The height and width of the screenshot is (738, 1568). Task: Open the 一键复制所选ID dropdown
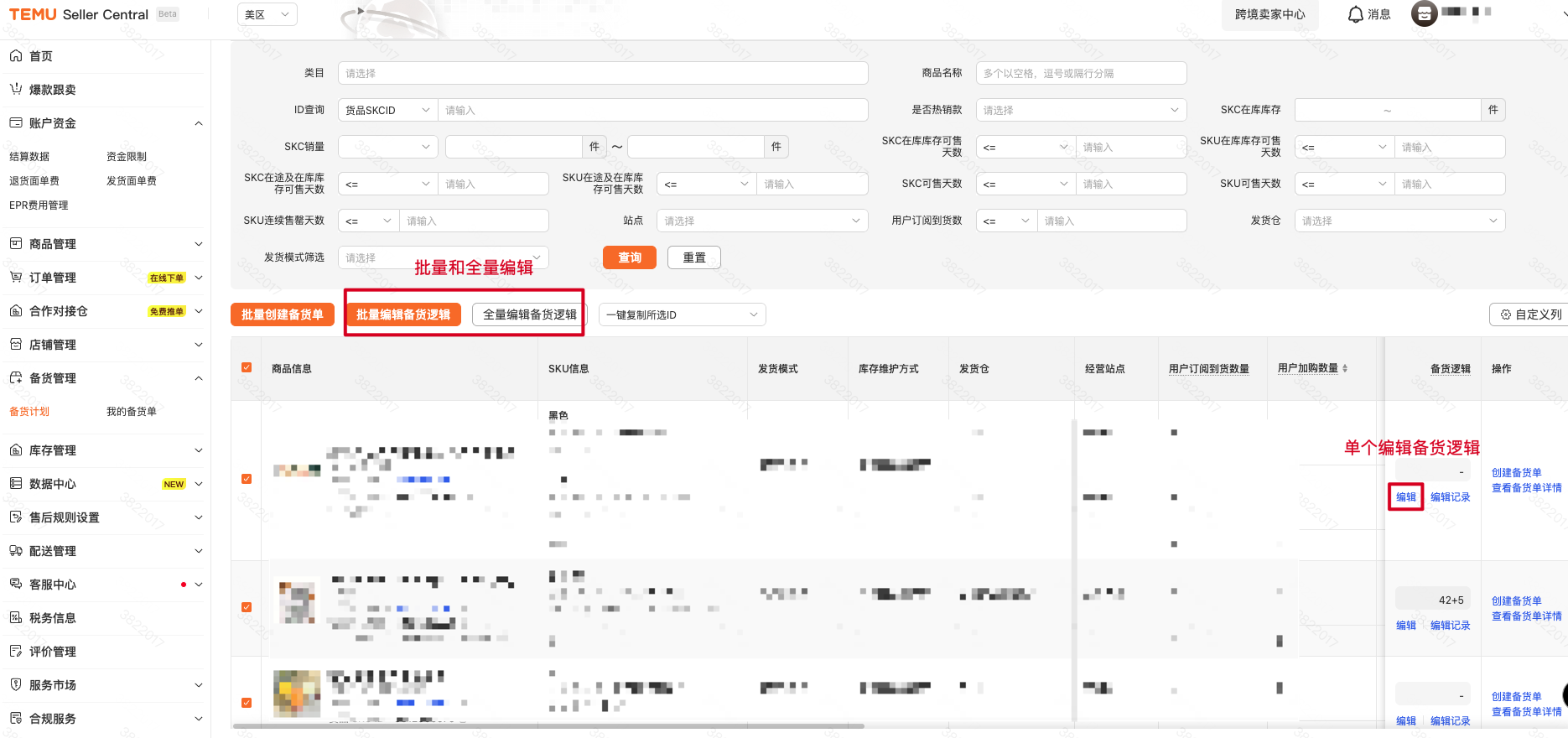pos(682,314)
